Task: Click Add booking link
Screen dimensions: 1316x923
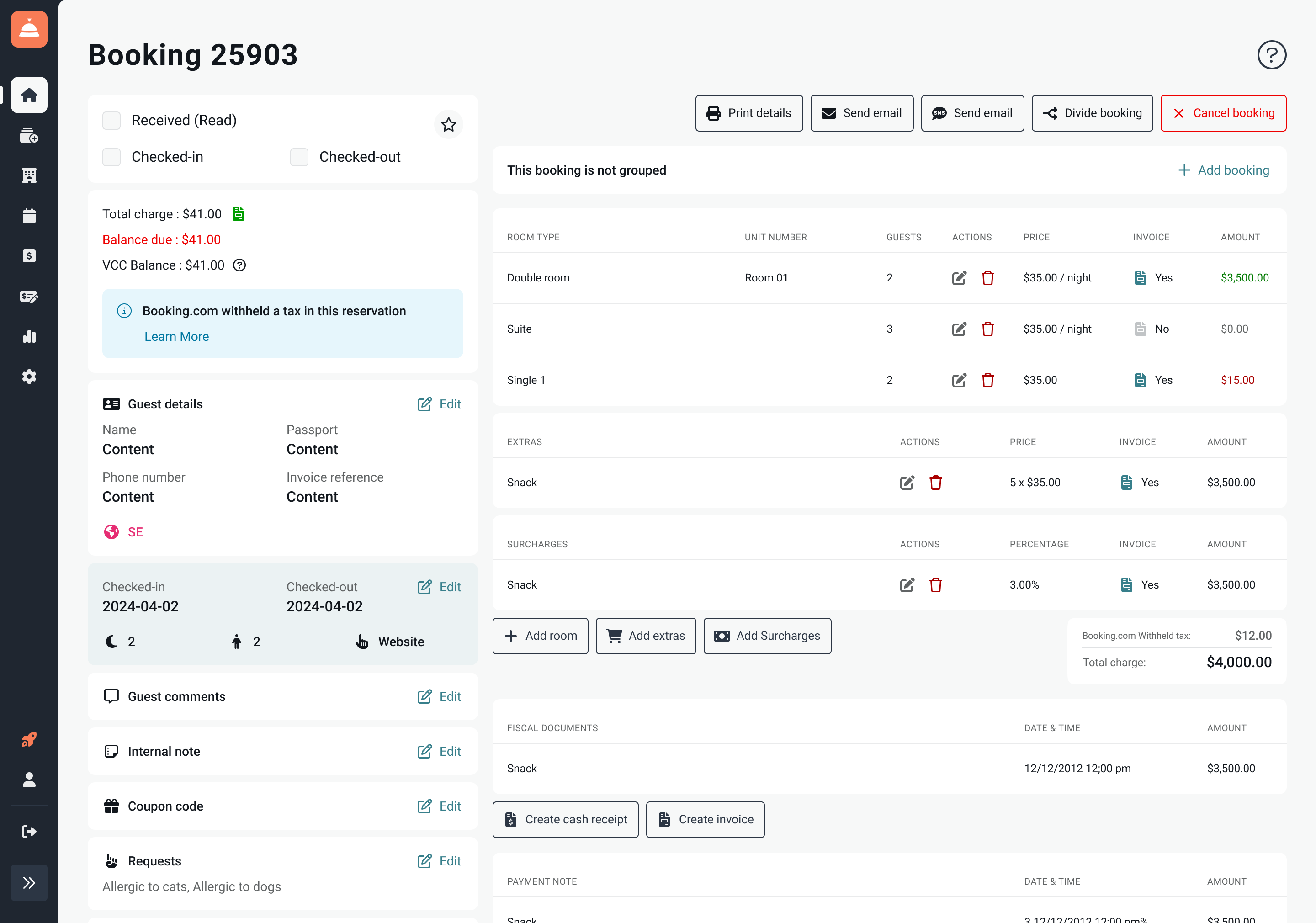Action: pyautogui.click(x=1223, y=170)
